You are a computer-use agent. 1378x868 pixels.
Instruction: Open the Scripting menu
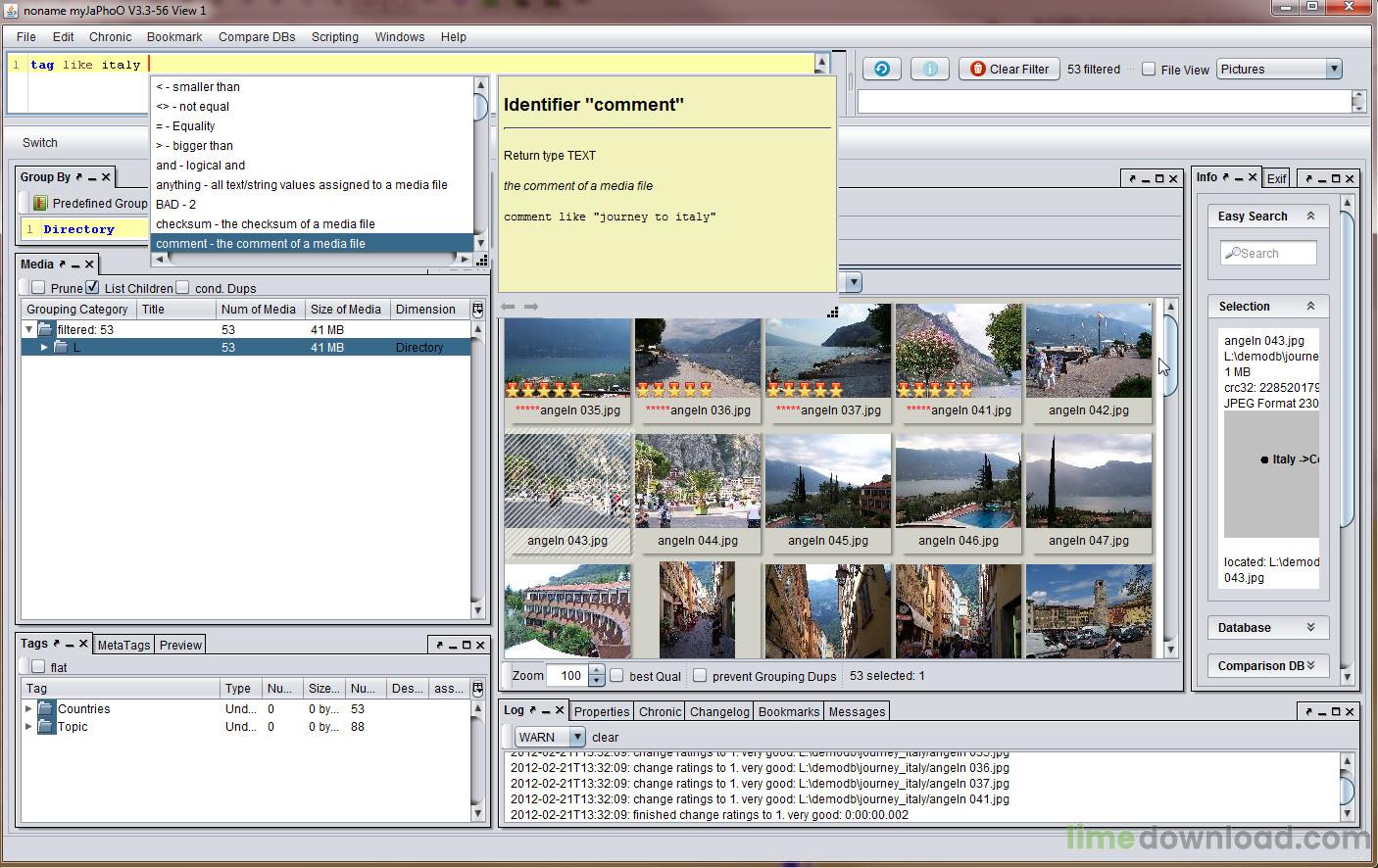(x=335, y=36)
